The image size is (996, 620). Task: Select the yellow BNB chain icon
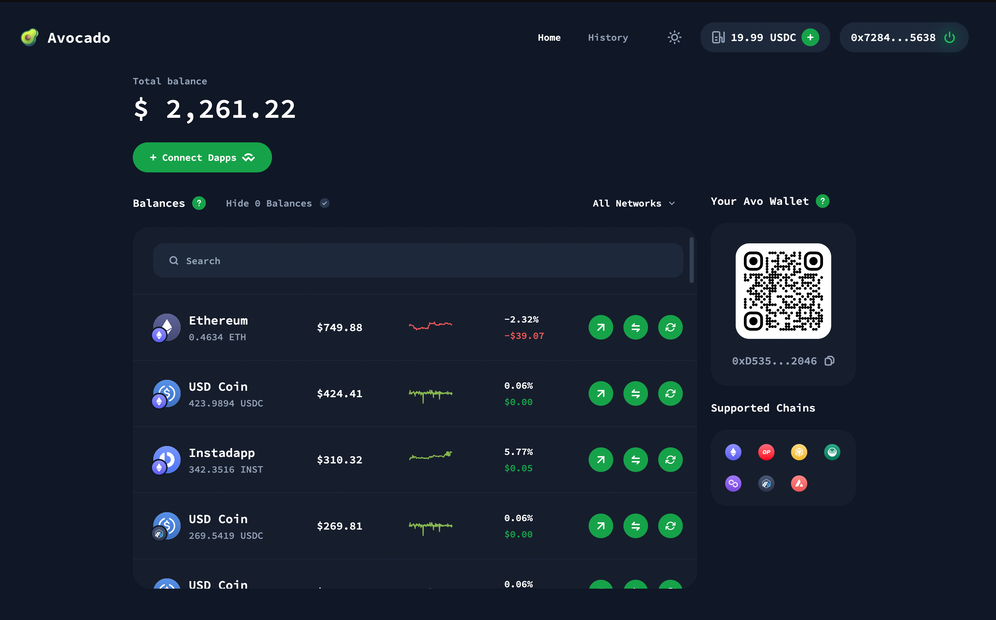pyautogui.click(x=799, y=452)
